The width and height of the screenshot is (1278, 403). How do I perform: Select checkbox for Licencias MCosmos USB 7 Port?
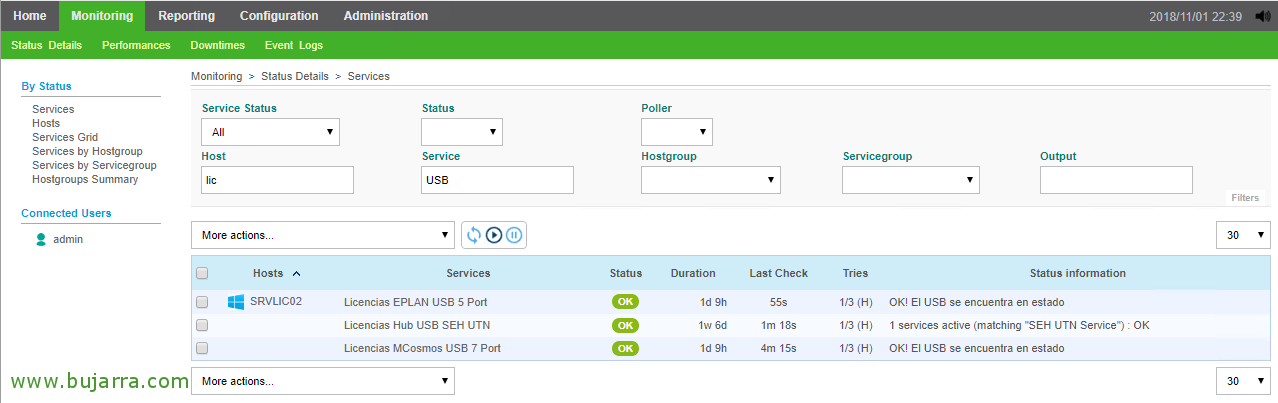[x=203, y=348]
